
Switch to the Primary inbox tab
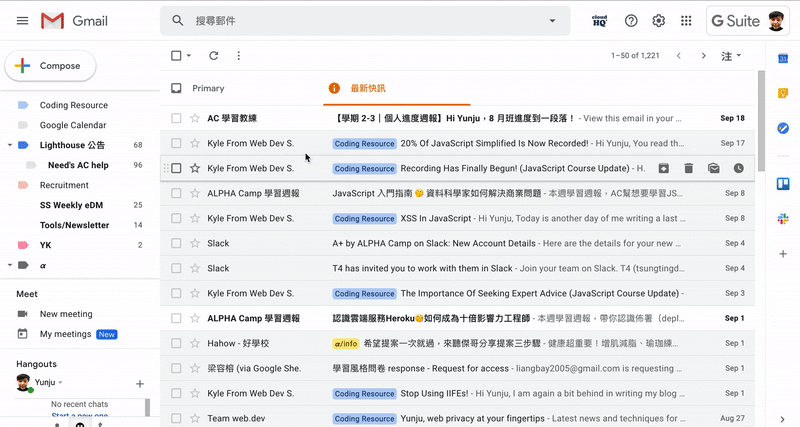[208, 88]
